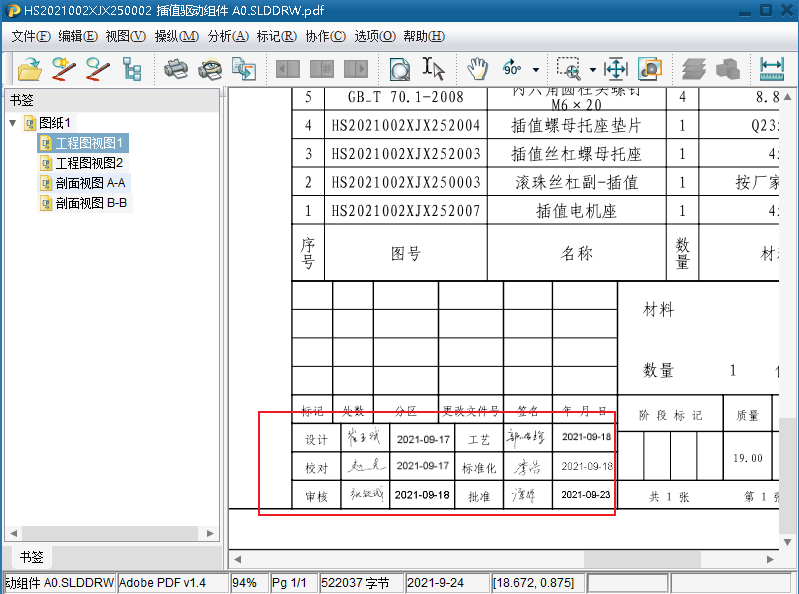Screen dimensions: 799x594
Task: Click the 94% zoom field in status bar
Action: click(247, 582)
